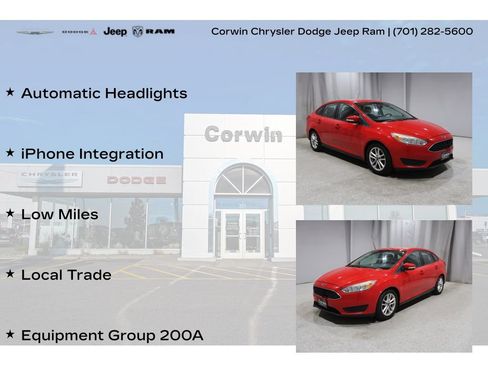
Task: Click the Dodge logo in header
Action: (x=79, y=32)
